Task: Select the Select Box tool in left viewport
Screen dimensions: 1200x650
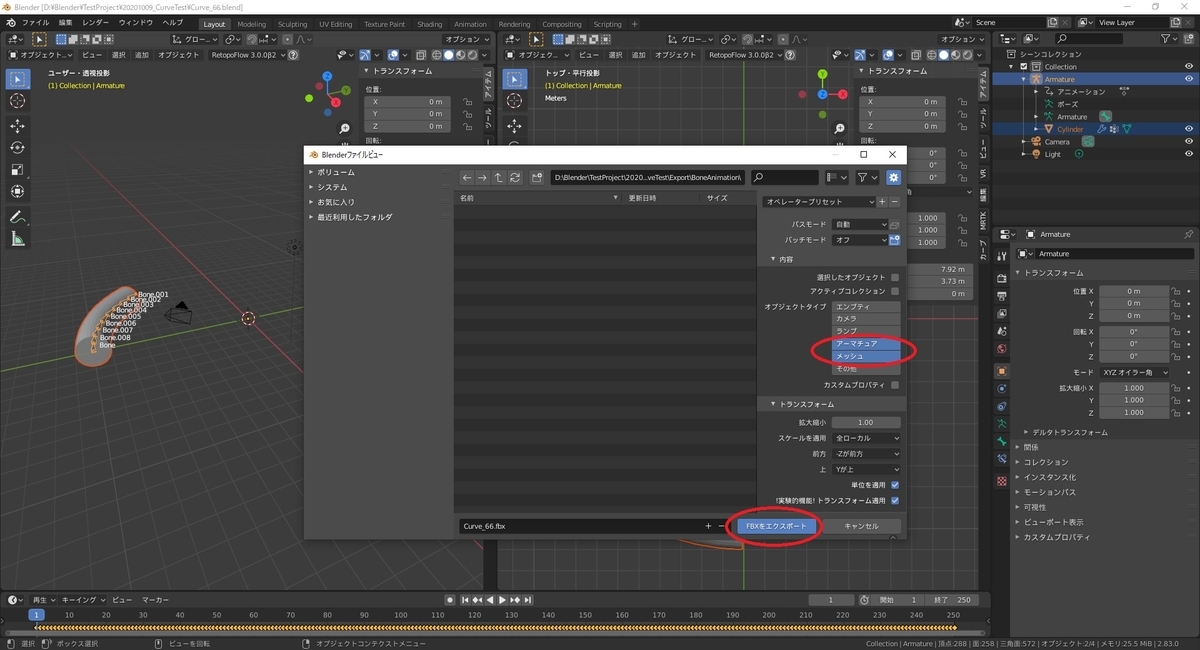Action: coord(17,80)
